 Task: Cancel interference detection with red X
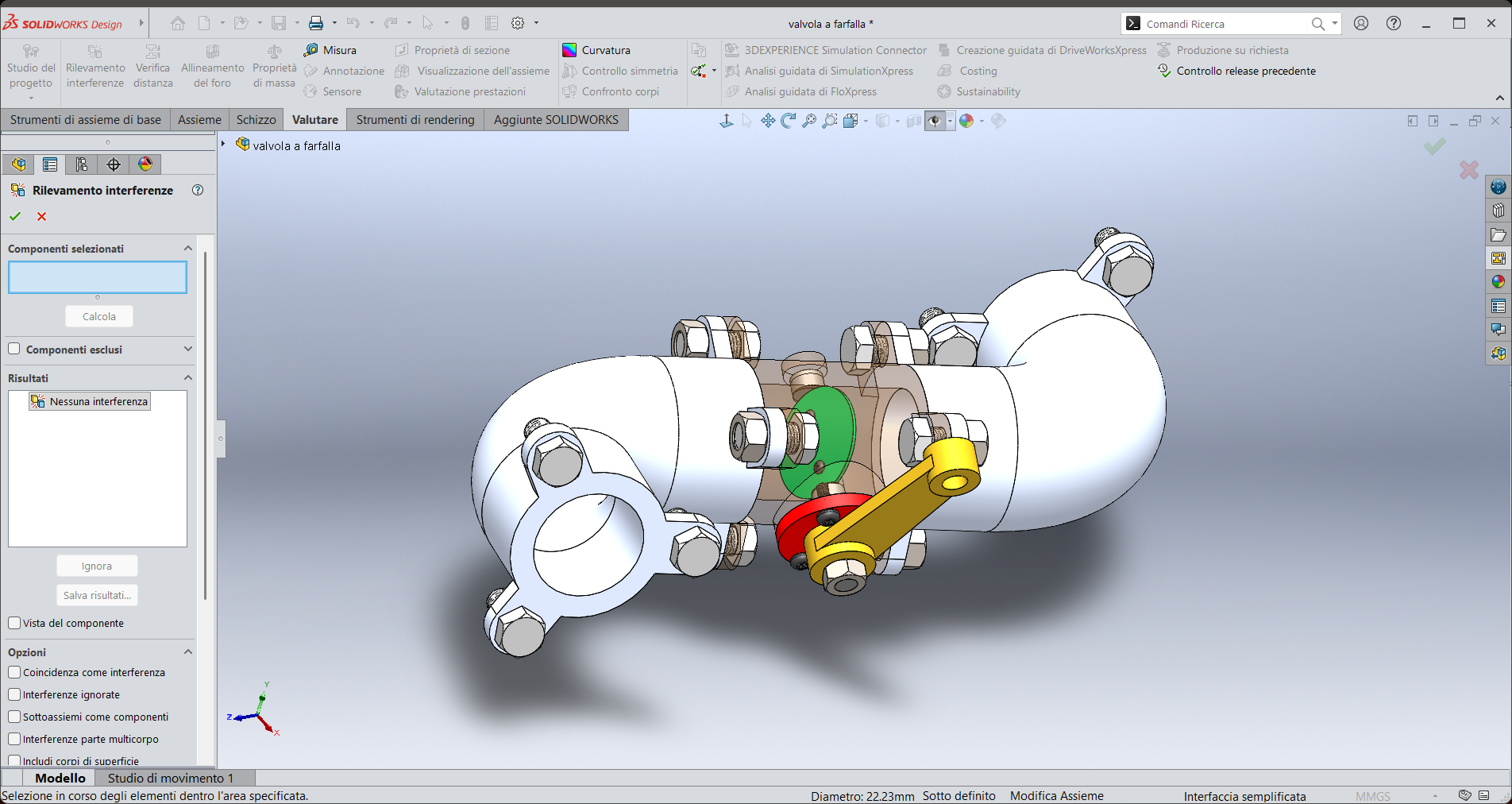42,216
